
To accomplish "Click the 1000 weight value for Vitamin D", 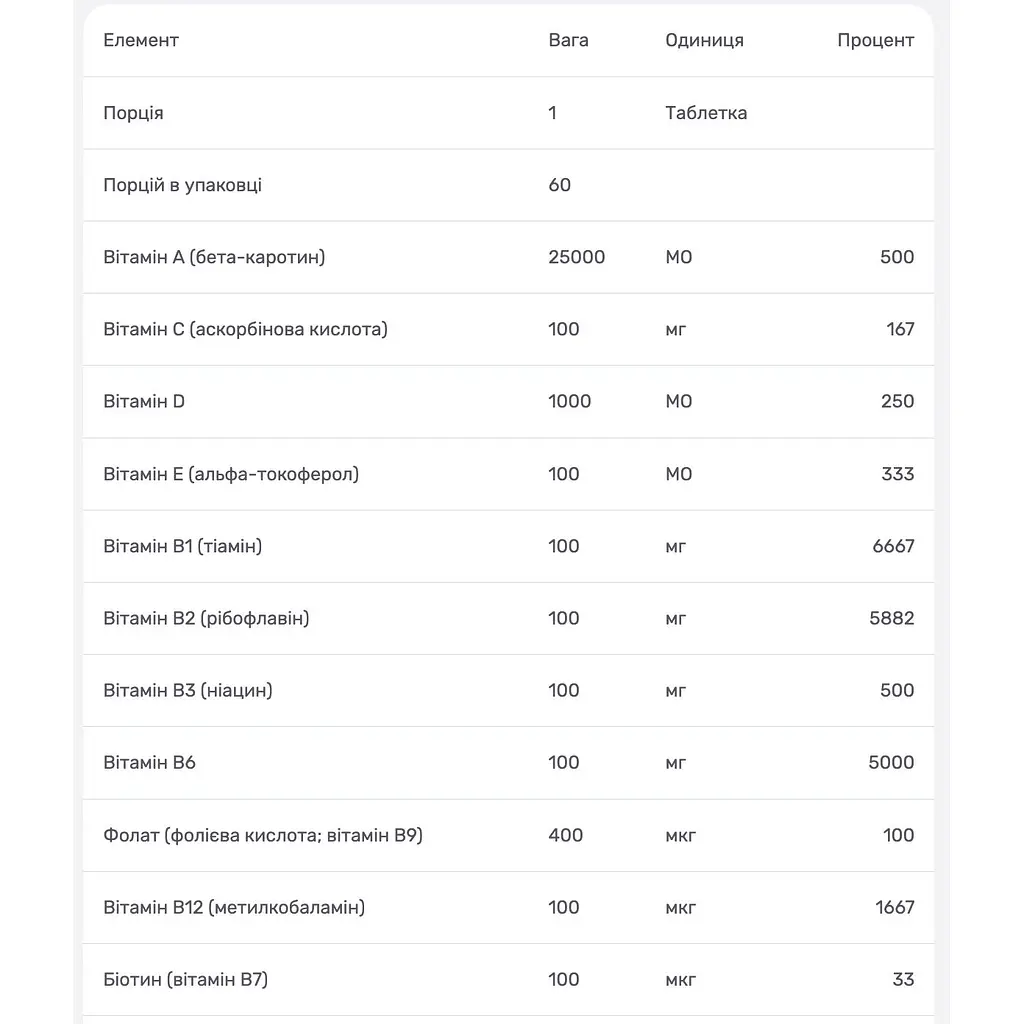I will (x=569, y=402).
